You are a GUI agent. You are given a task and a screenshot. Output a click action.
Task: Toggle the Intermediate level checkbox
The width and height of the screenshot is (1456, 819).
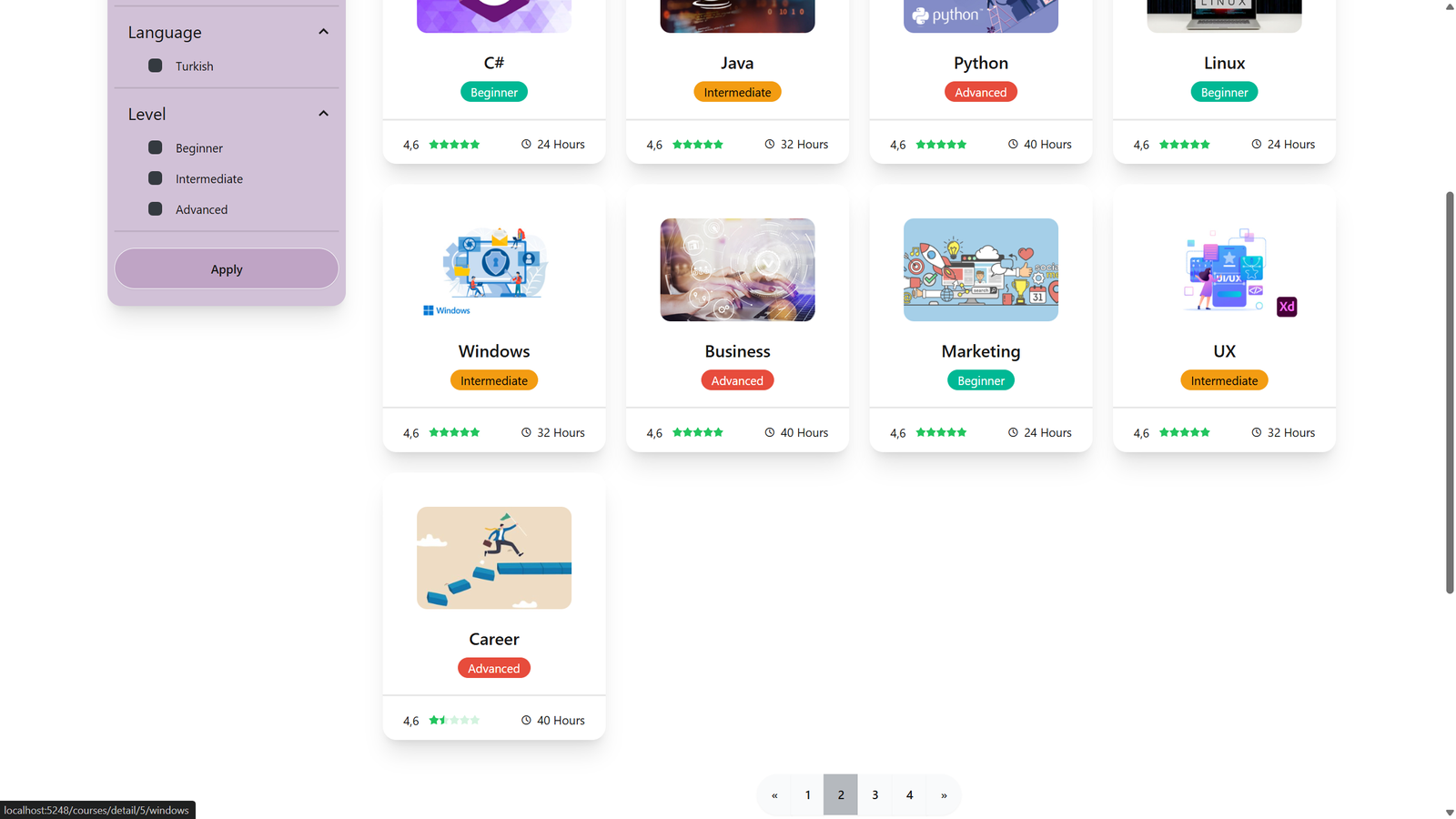156,178
